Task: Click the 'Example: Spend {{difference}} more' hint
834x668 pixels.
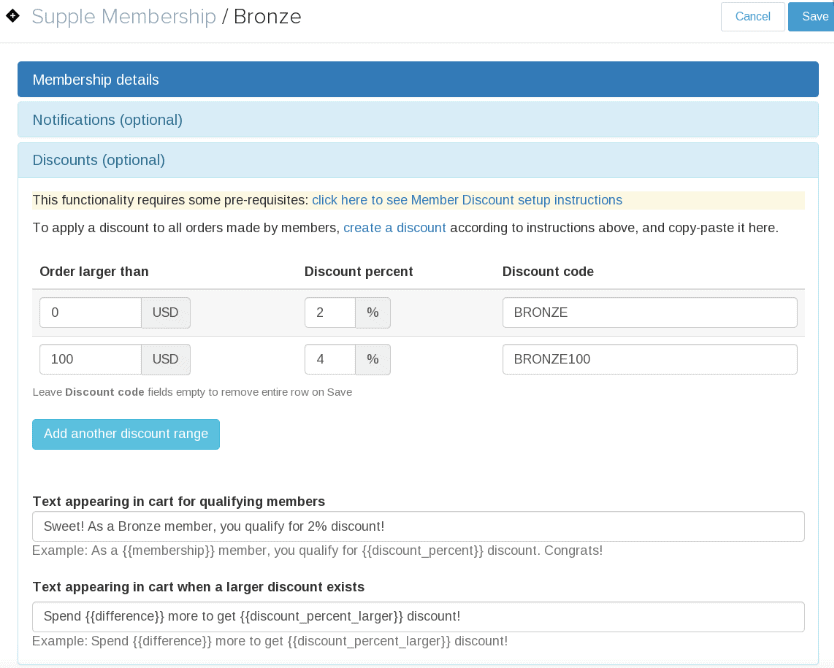Action: [270, 641]
